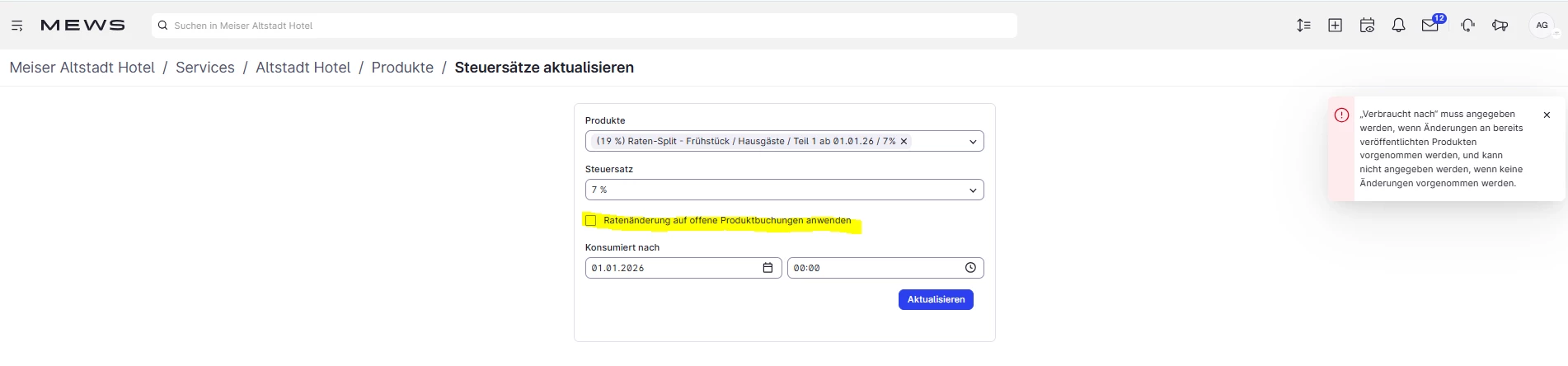Viewport: 1568px width, 366px height.
Task: Open the time picker clock icon
Action: pos(970,268)
